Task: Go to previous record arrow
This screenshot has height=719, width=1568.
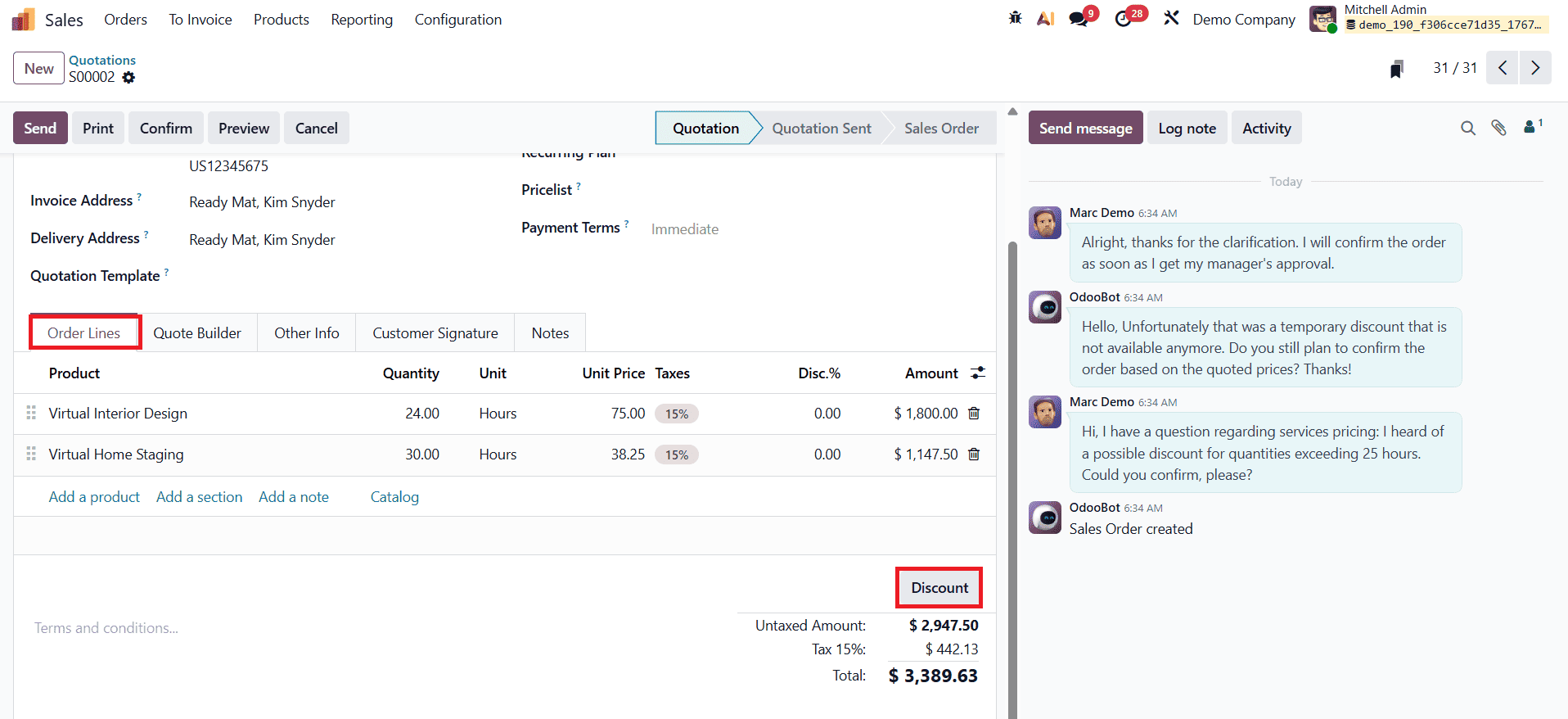Action: coord(1503,68)
